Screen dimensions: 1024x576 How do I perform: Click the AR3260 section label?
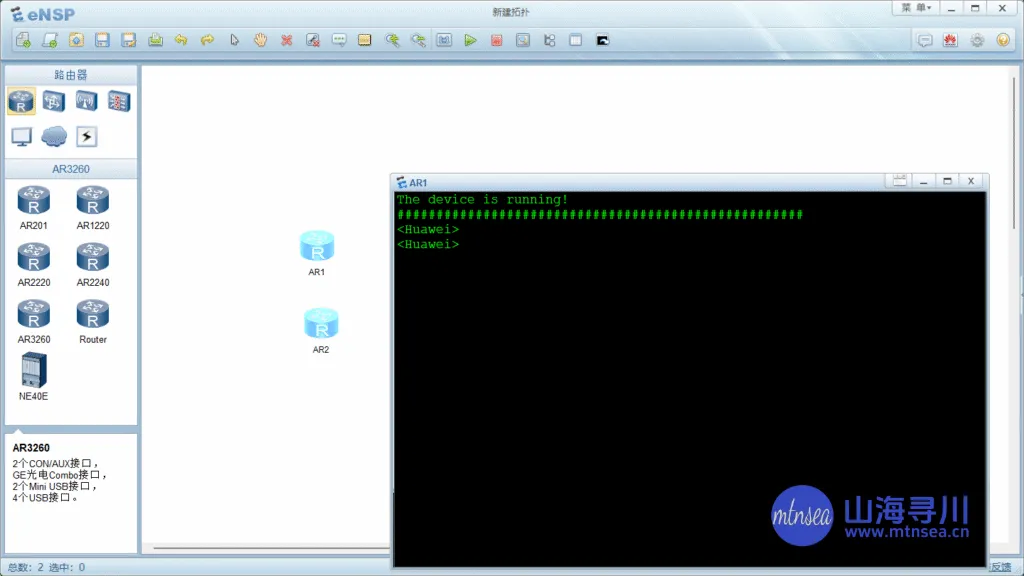pos(71,168)
